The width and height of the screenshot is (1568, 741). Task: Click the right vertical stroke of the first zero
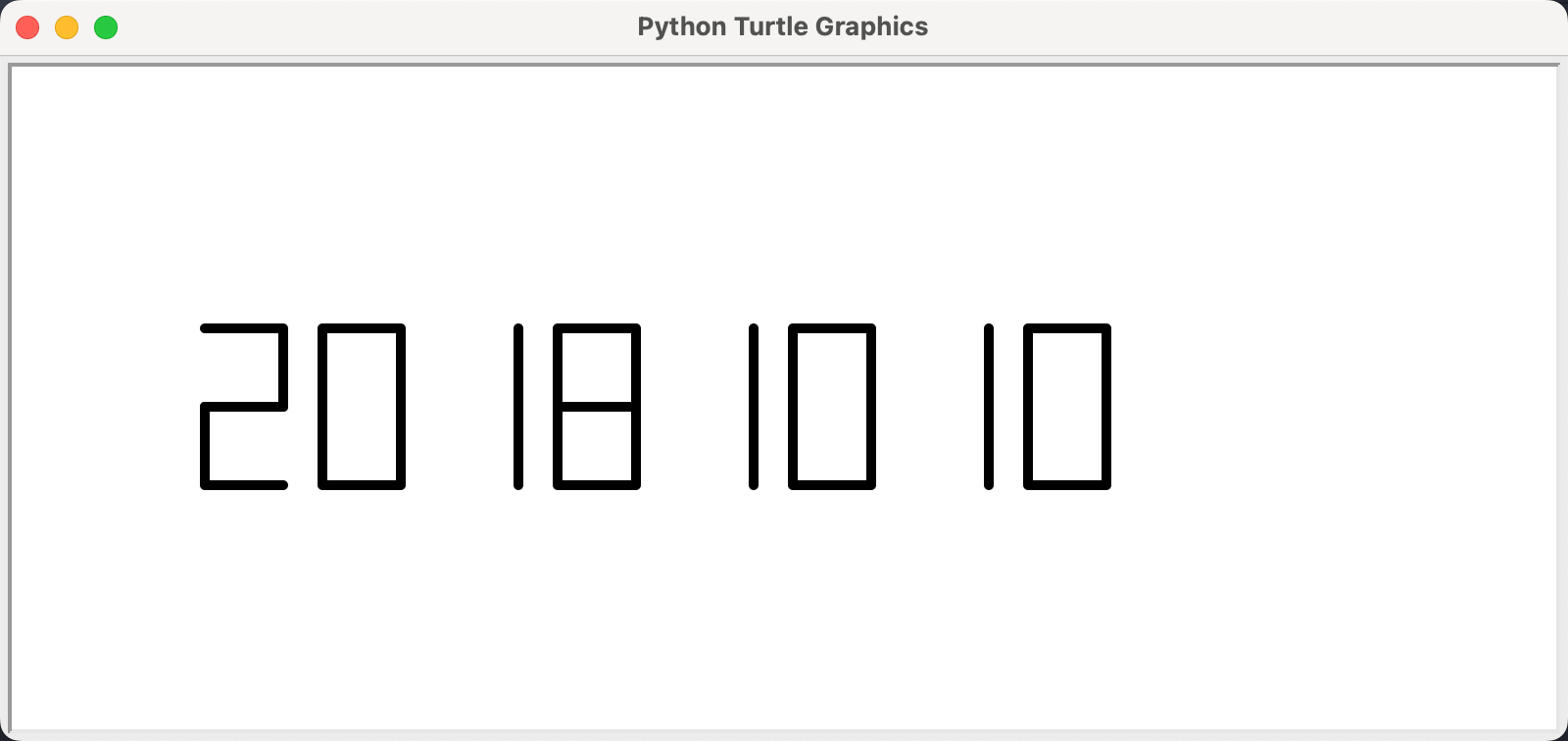point(401,407)
